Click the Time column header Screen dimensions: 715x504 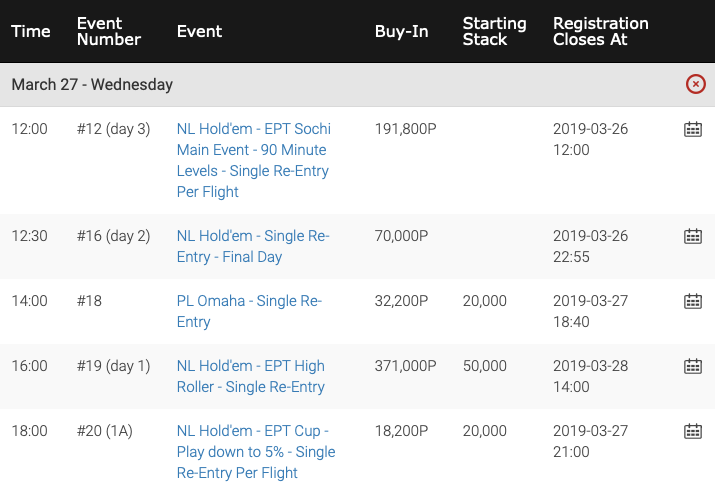tap(31, 31)
